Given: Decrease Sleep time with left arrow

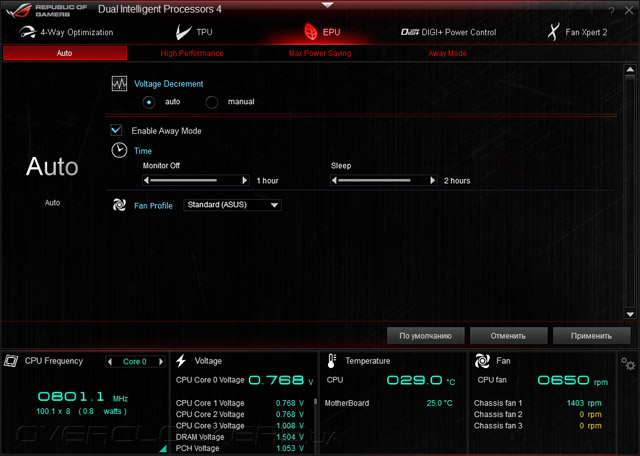Looking at the screenshot, I should click(334, 180).
